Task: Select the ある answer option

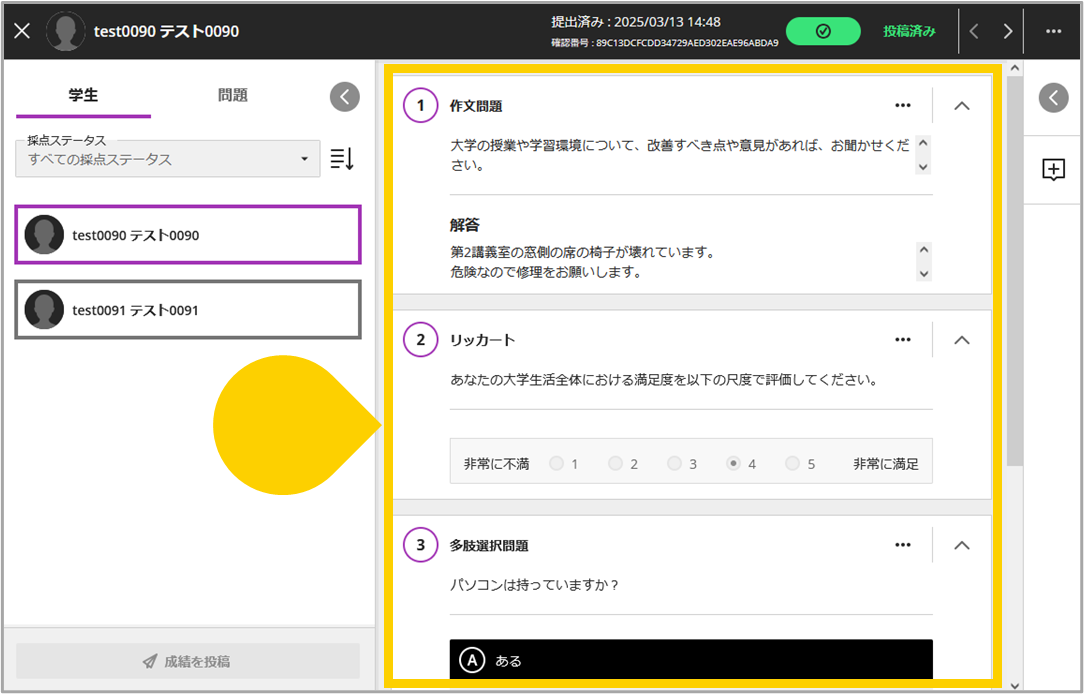Action: (691, 660)
